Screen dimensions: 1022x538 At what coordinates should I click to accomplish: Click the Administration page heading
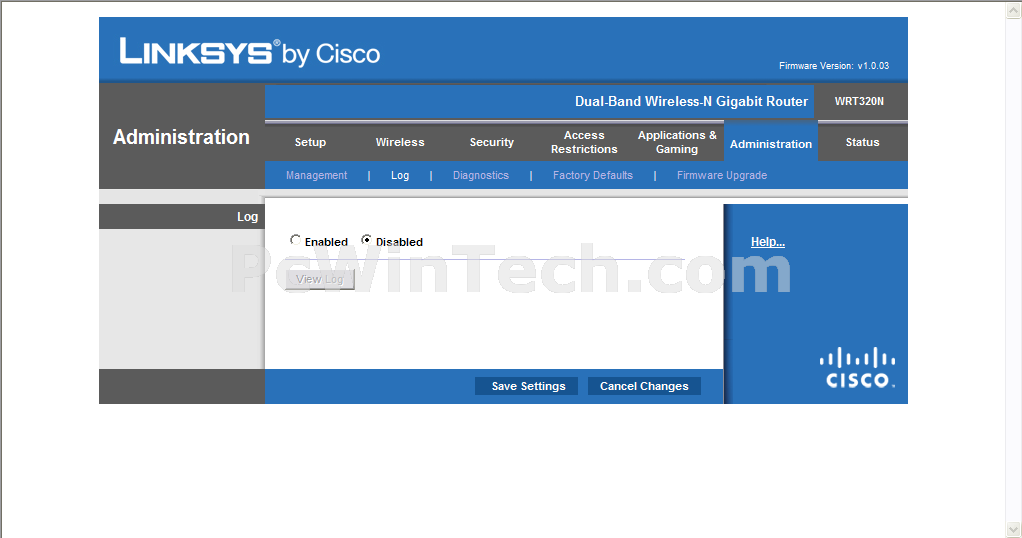click(x=181, y=137)
